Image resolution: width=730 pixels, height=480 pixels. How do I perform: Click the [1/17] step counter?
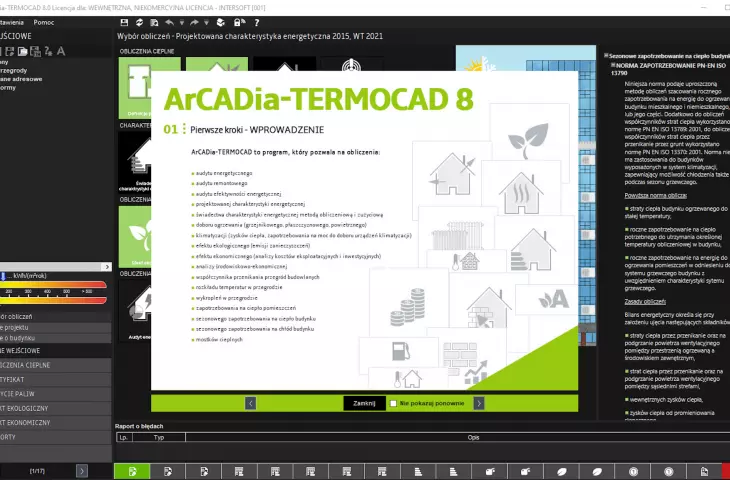(37, 471)
